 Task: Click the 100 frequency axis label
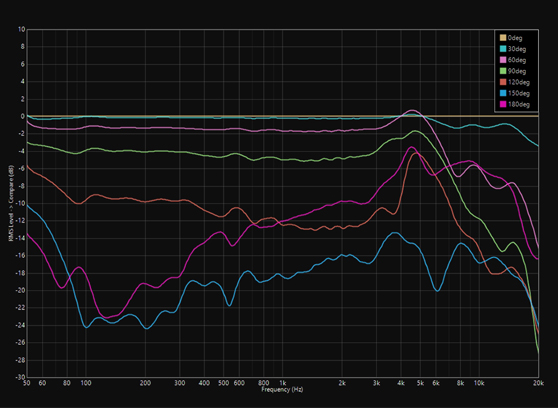click(86, 383)
